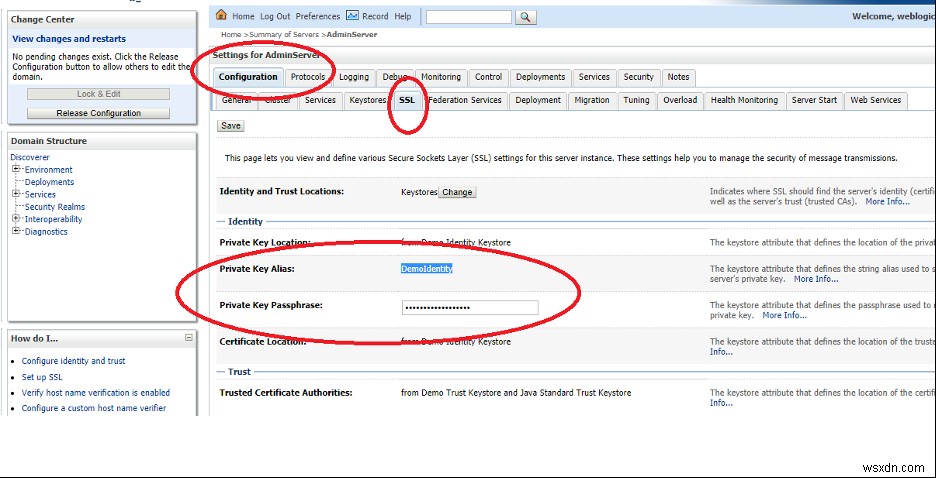Click the Private Key Passphrase field

(x=470, y=307)
